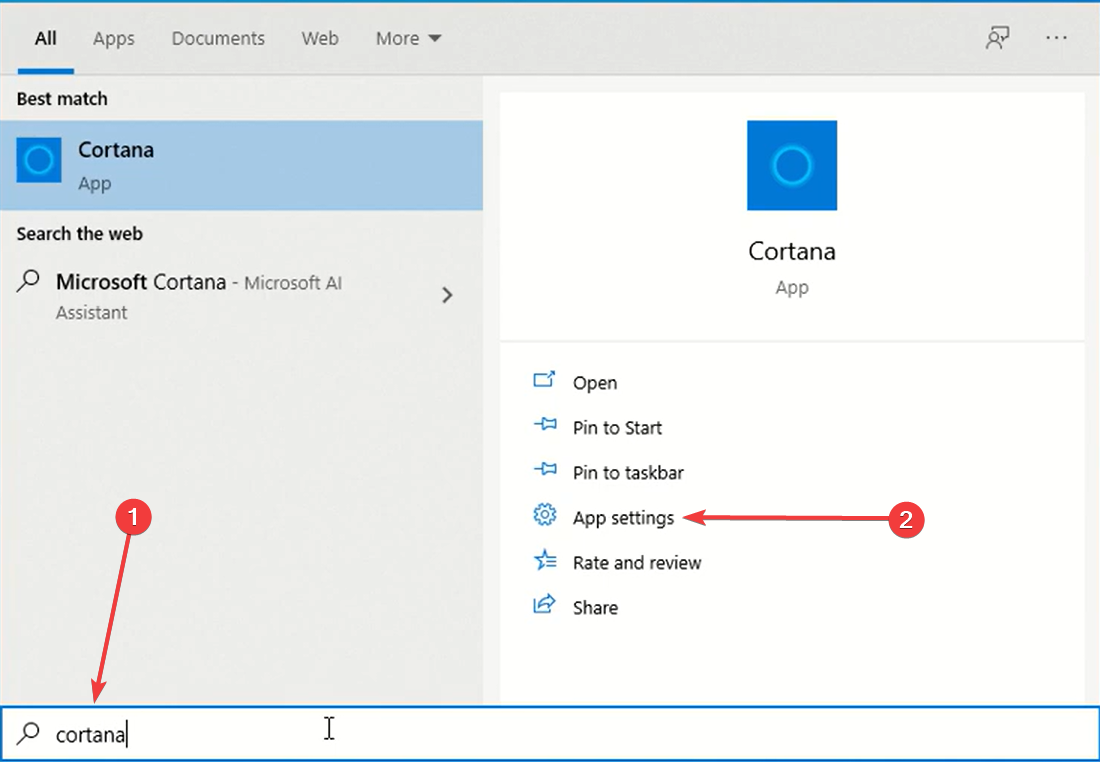The height and width of the screenshot is (762, 1100).
Task: Click the feedback person icon at top right
Action: [x=997, y=38]
